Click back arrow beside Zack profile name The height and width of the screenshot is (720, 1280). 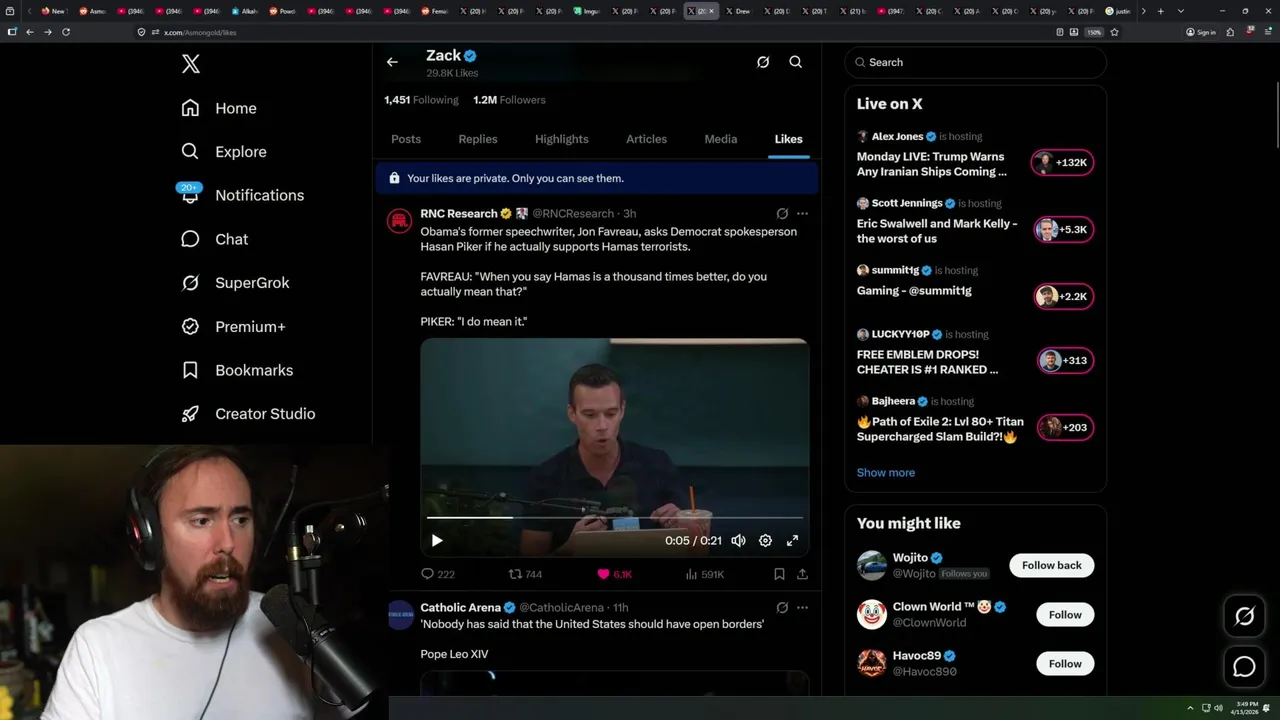tap(392, 62)
